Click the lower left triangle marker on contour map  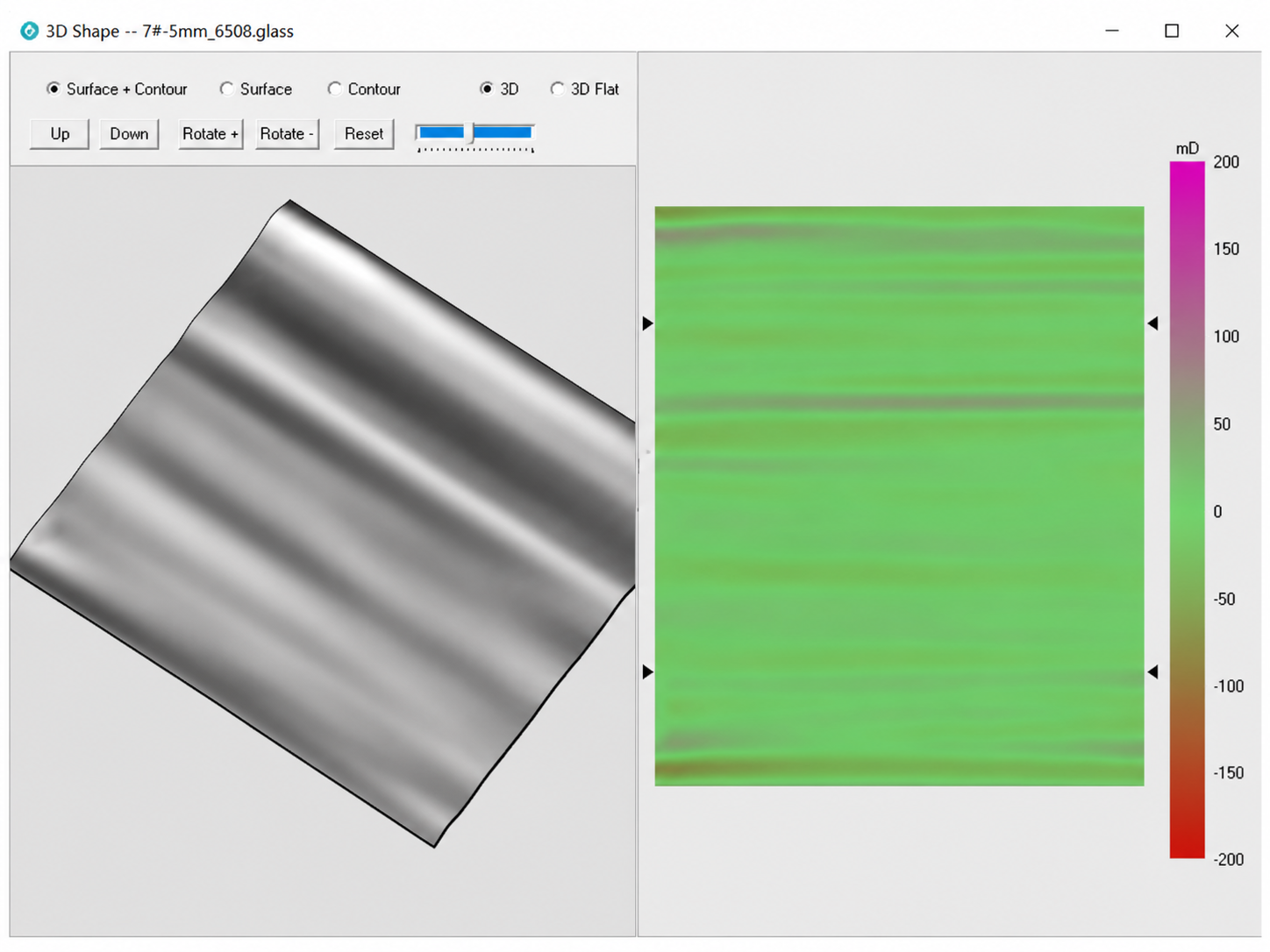(x=647, y=671)
